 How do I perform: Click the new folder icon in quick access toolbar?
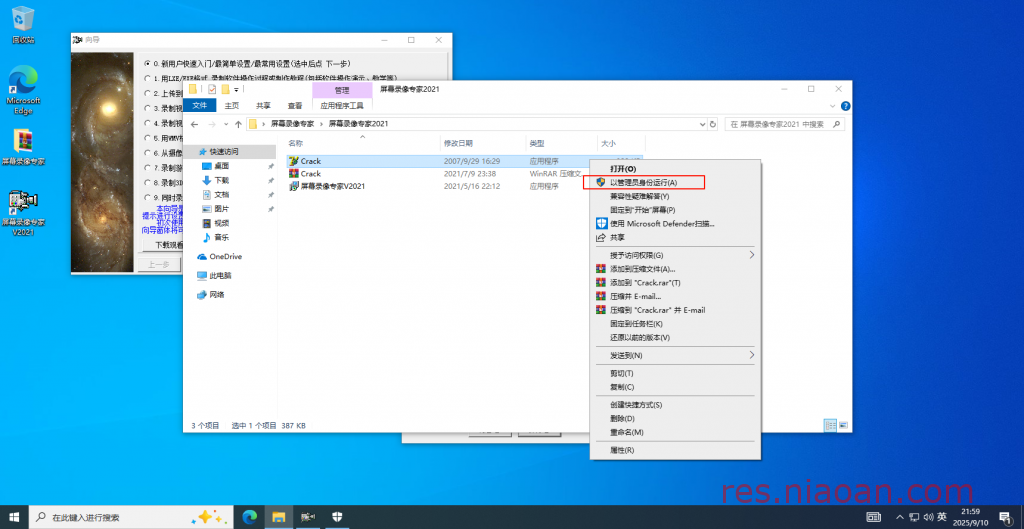225,89
